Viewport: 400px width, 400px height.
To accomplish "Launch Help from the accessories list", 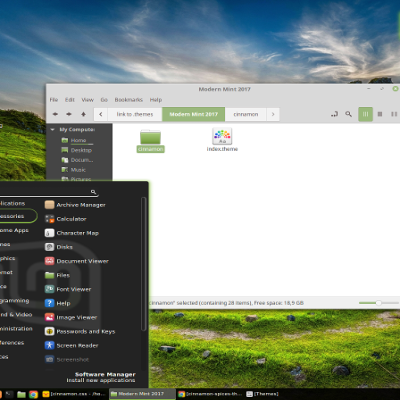I will click(x=58, y=303).
